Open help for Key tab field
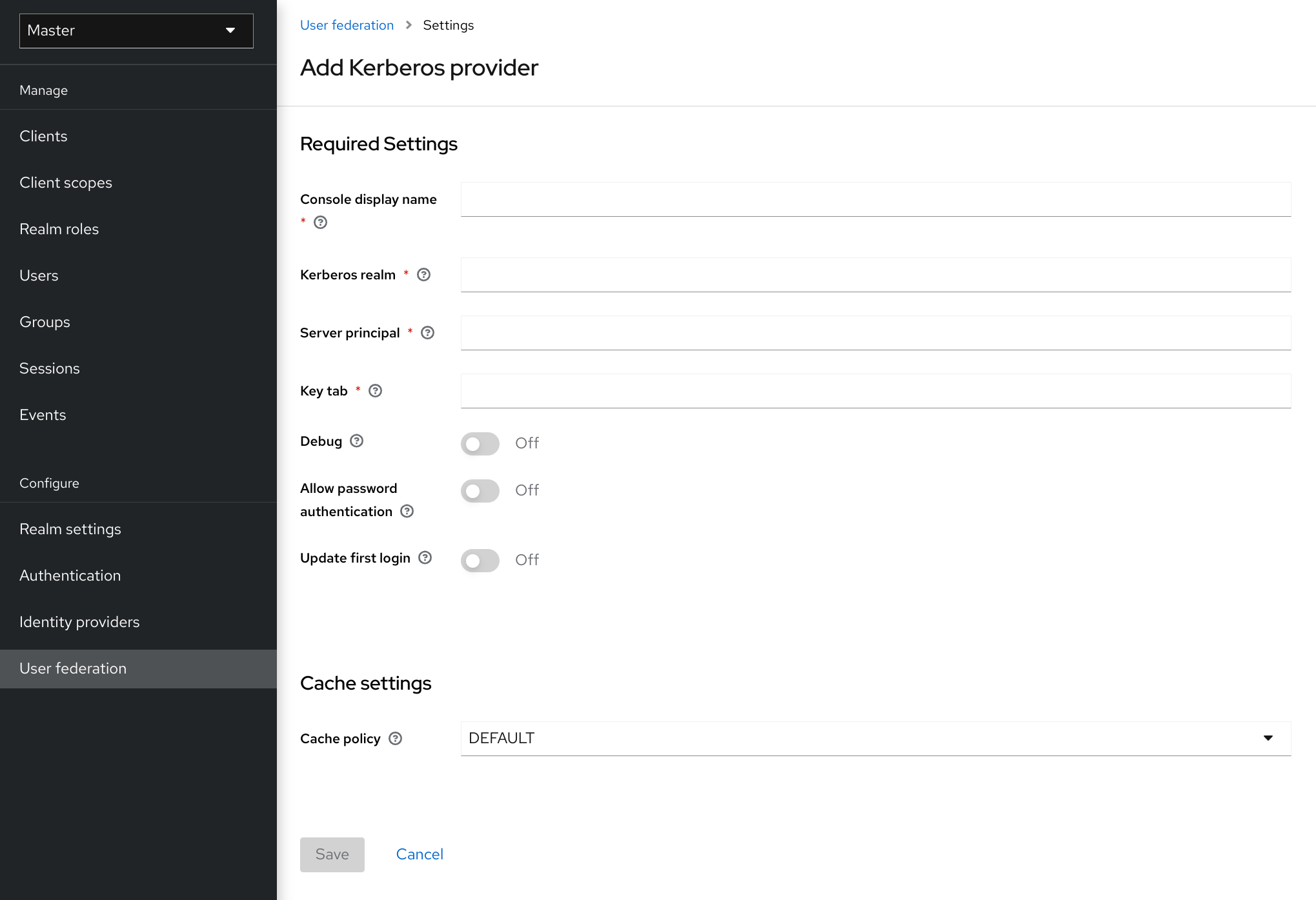This screenshot has width=1316, height=900. click(x=375, y=391)
